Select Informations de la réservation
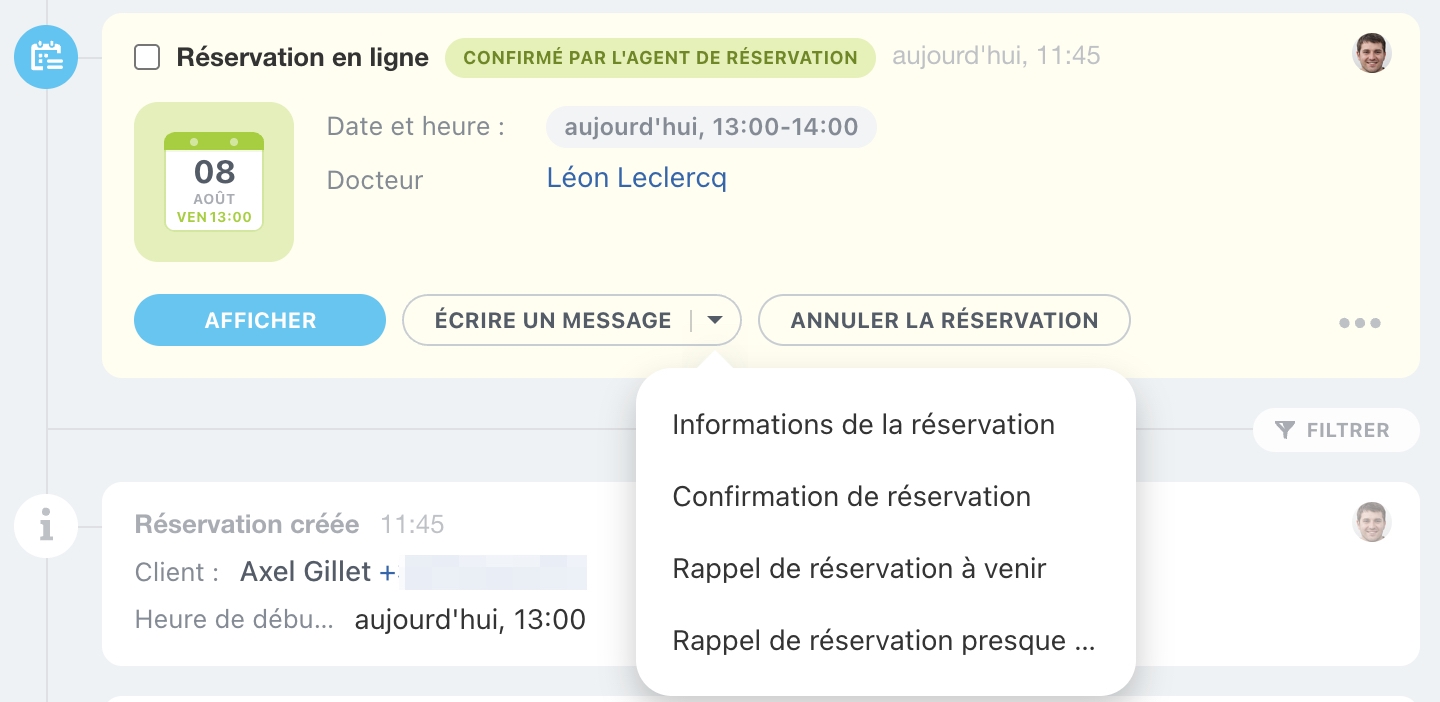The height and width of the screenshot is (702, 1440). pos(863,425)
